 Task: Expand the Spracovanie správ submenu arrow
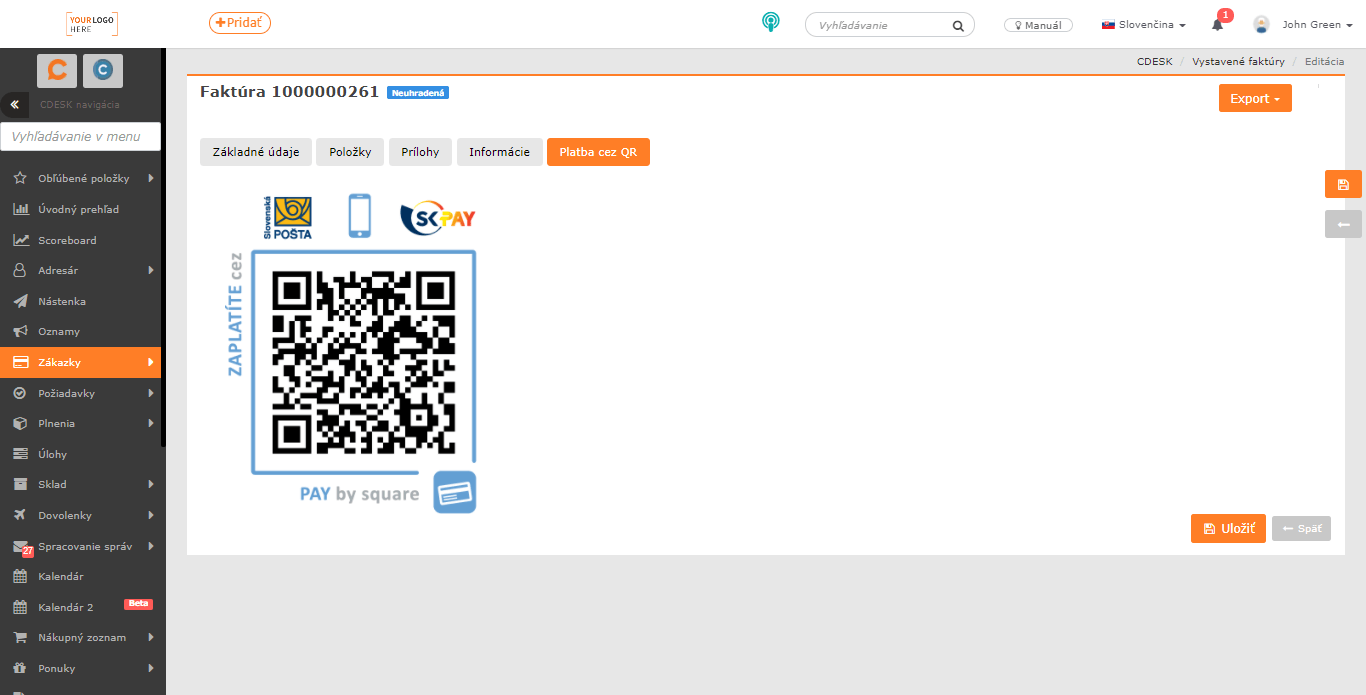coord(150,546)
